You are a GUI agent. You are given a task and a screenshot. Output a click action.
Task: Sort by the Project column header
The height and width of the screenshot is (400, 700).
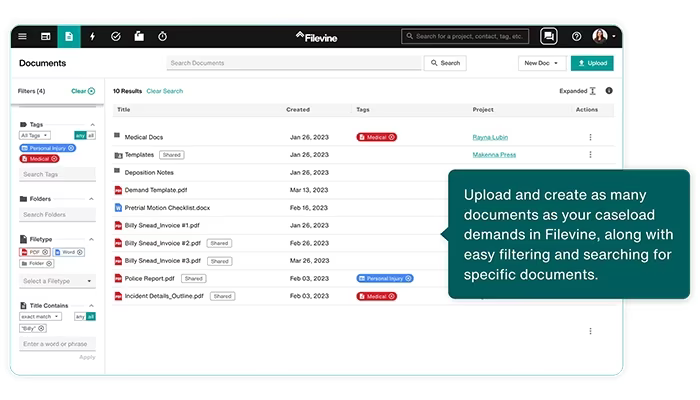483,109
